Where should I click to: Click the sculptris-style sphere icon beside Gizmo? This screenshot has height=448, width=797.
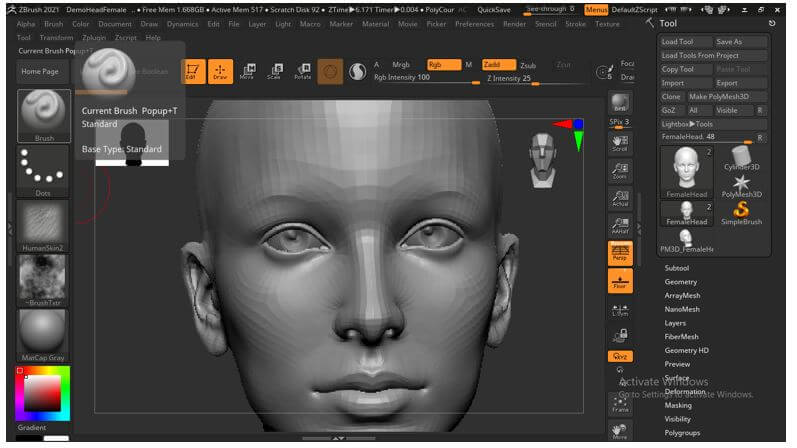[x=357, y=72]
